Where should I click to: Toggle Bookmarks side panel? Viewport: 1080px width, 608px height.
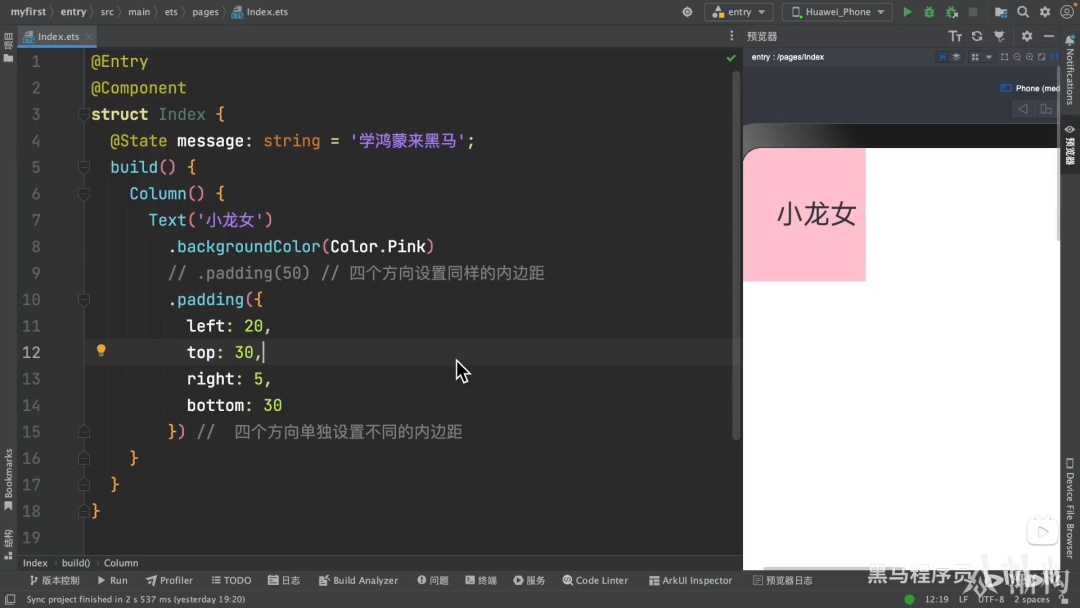8,479
